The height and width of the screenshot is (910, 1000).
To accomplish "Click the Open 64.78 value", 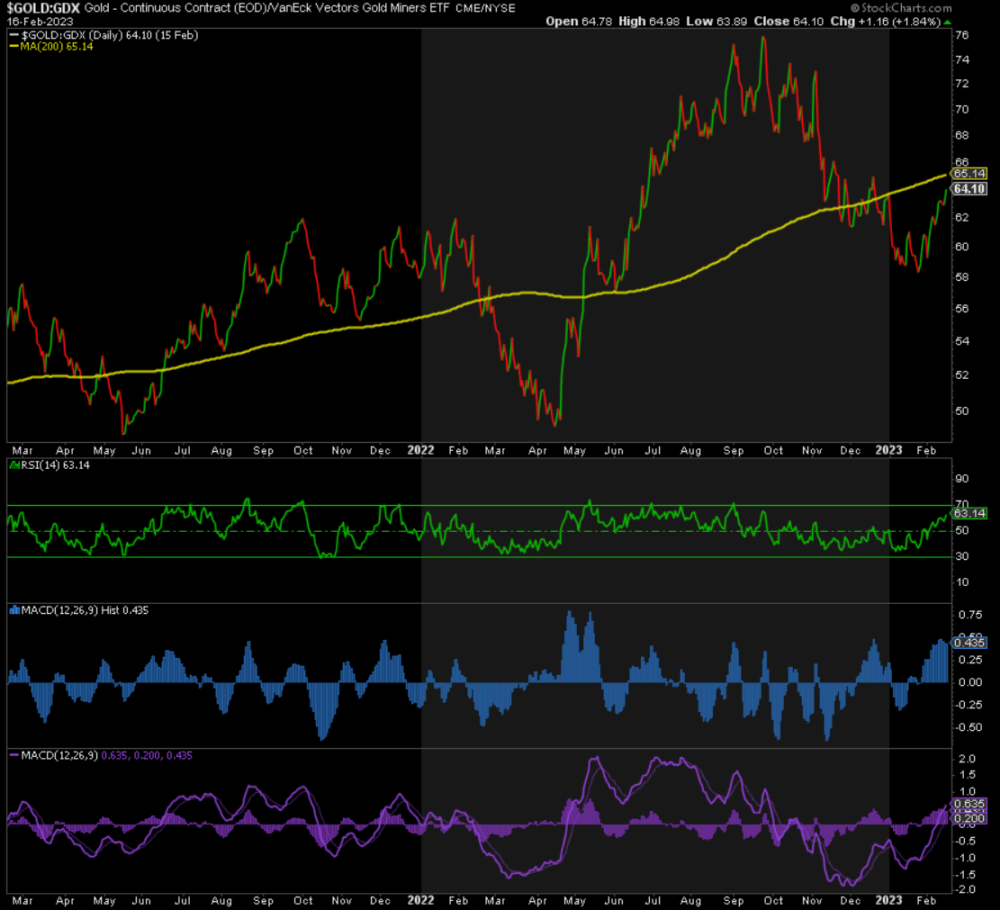I will click(578, 22).
